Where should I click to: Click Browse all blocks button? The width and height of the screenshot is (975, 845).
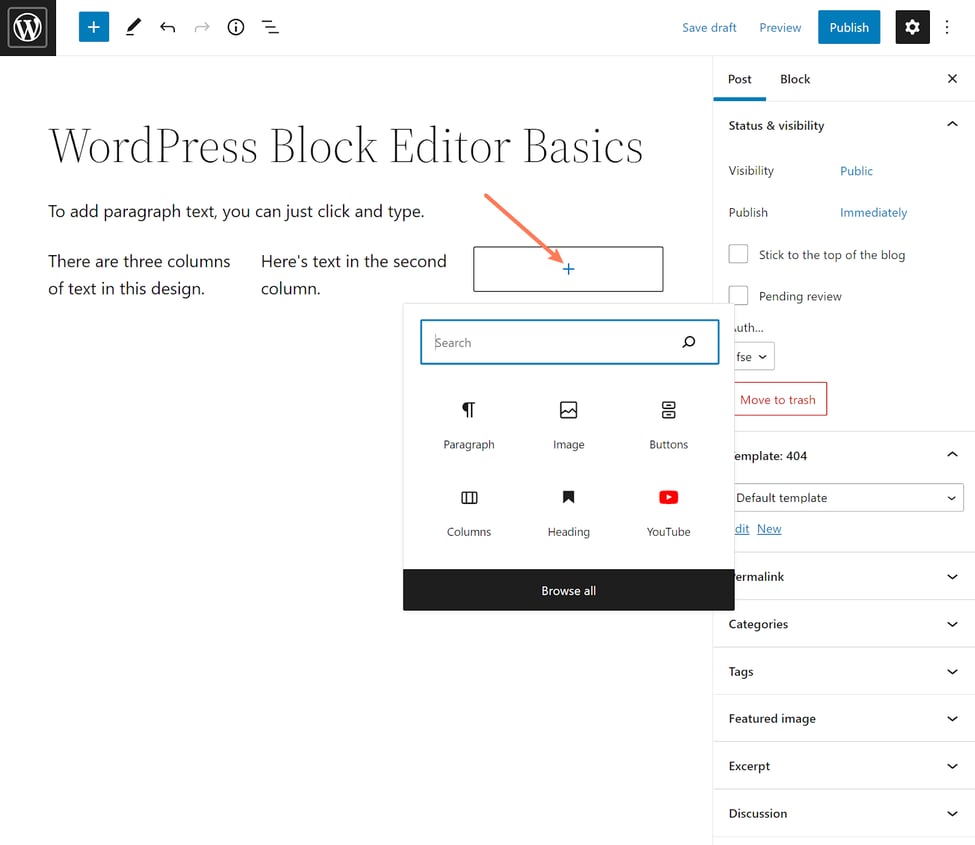click(568, 590)
